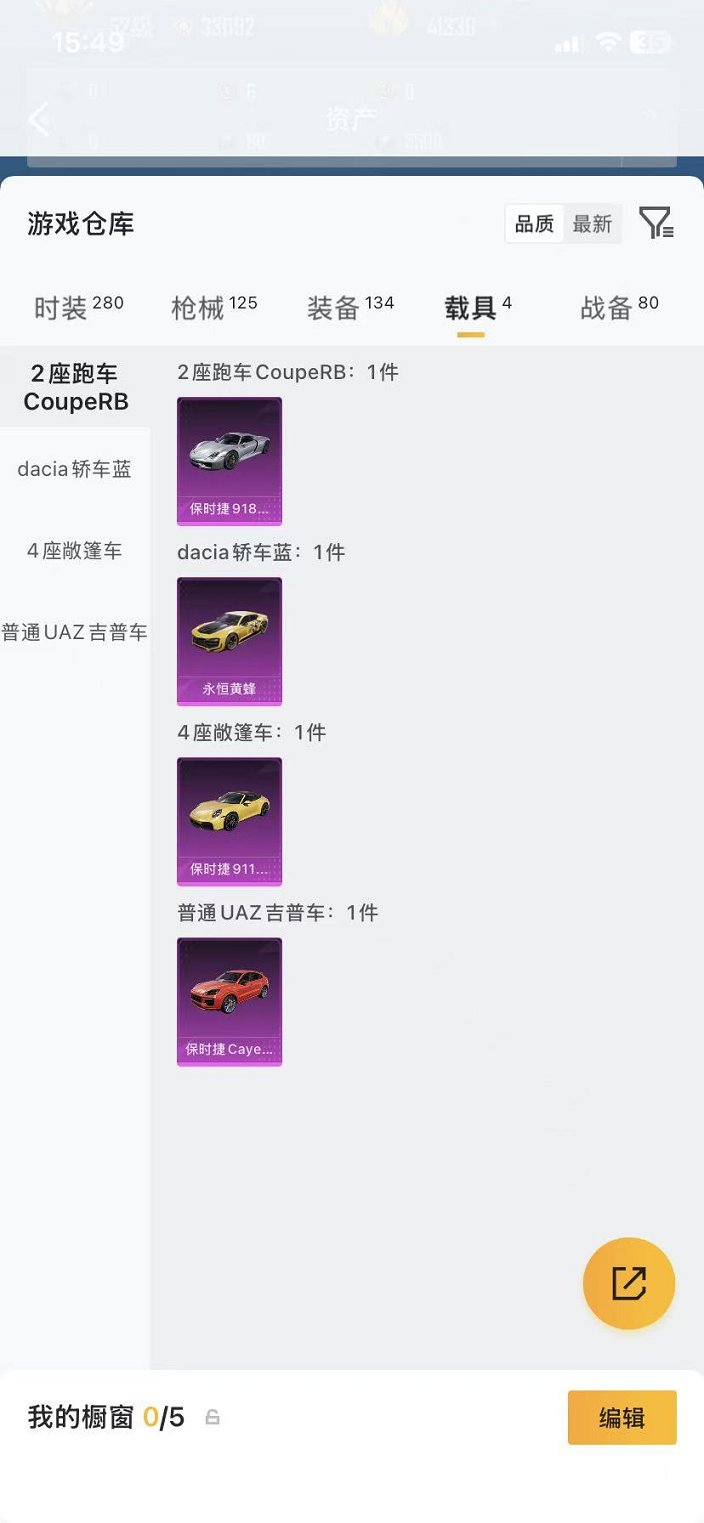Open the red 保时捷 Cayenne car card
The height and width of the screenshot is (1523, 704).
(229, 1001)
